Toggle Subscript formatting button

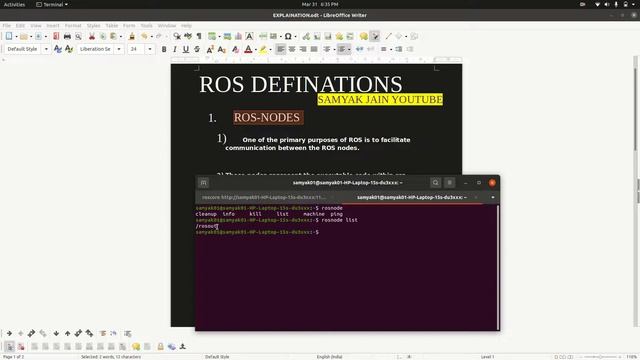point(222,49)
